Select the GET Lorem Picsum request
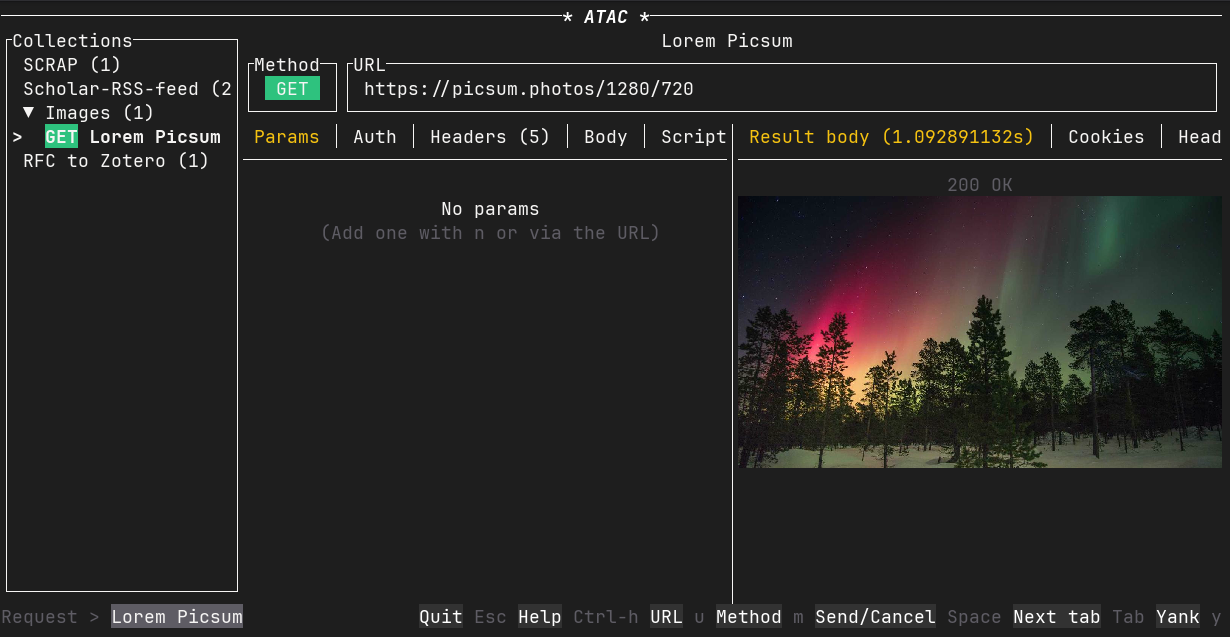The width and height of the screenshot is (1230, 637). (x=133, y=137)
